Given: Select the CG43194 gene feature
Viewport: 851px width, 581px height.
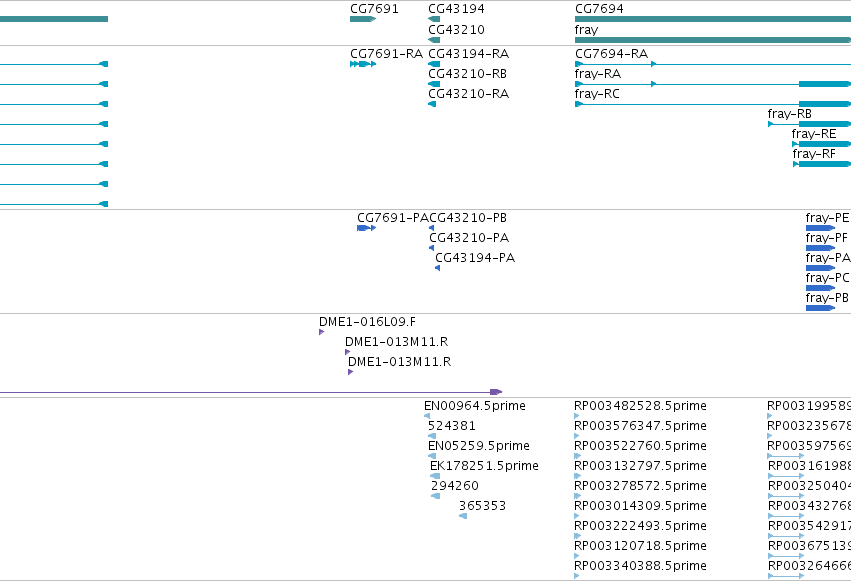Looking at the screenshot, I should point(434,19).
